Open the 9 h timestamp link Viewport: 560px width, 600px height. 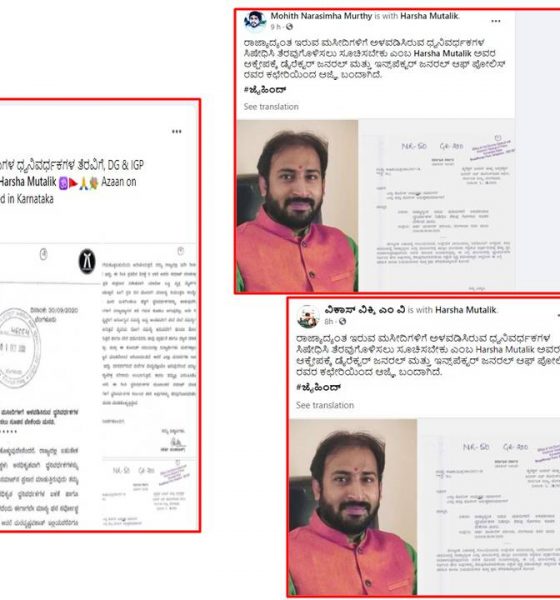point(276,27)
